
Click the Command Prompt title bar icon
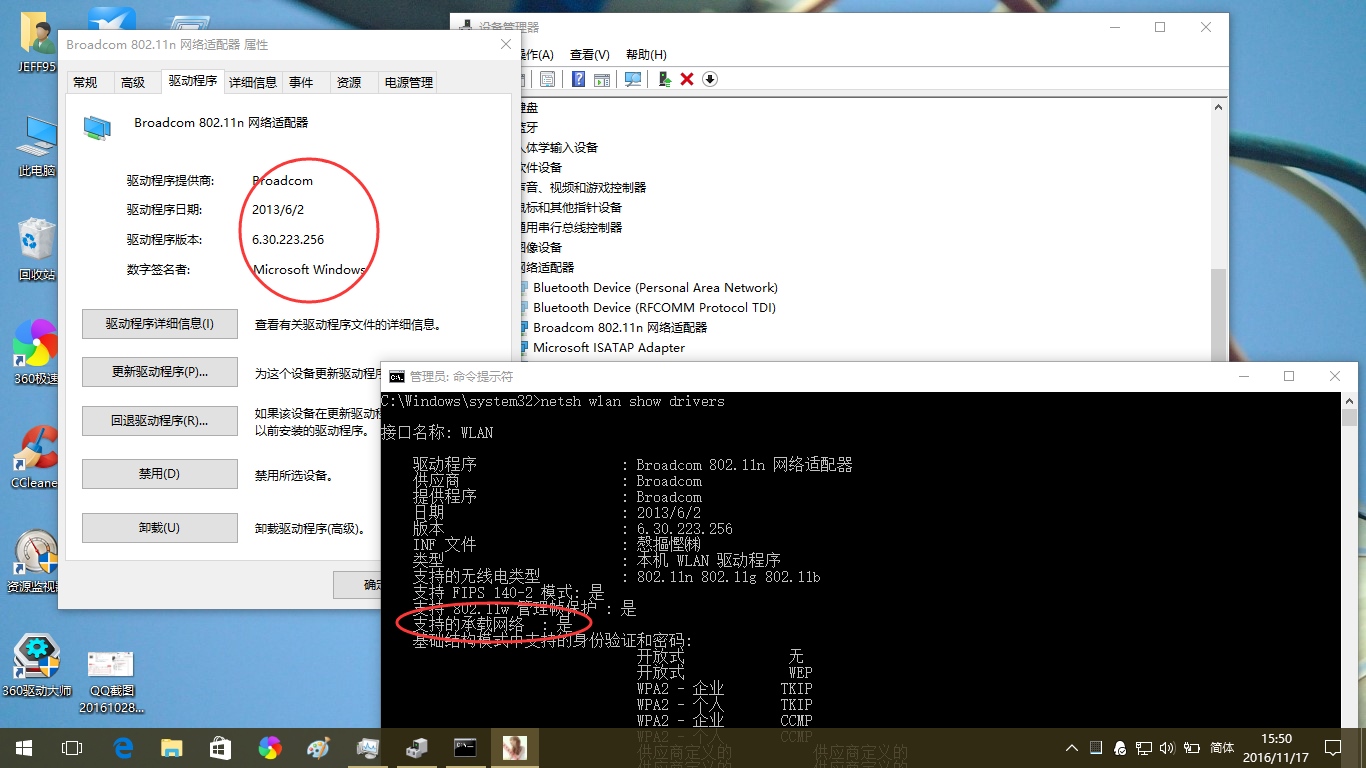pos(397,377)
